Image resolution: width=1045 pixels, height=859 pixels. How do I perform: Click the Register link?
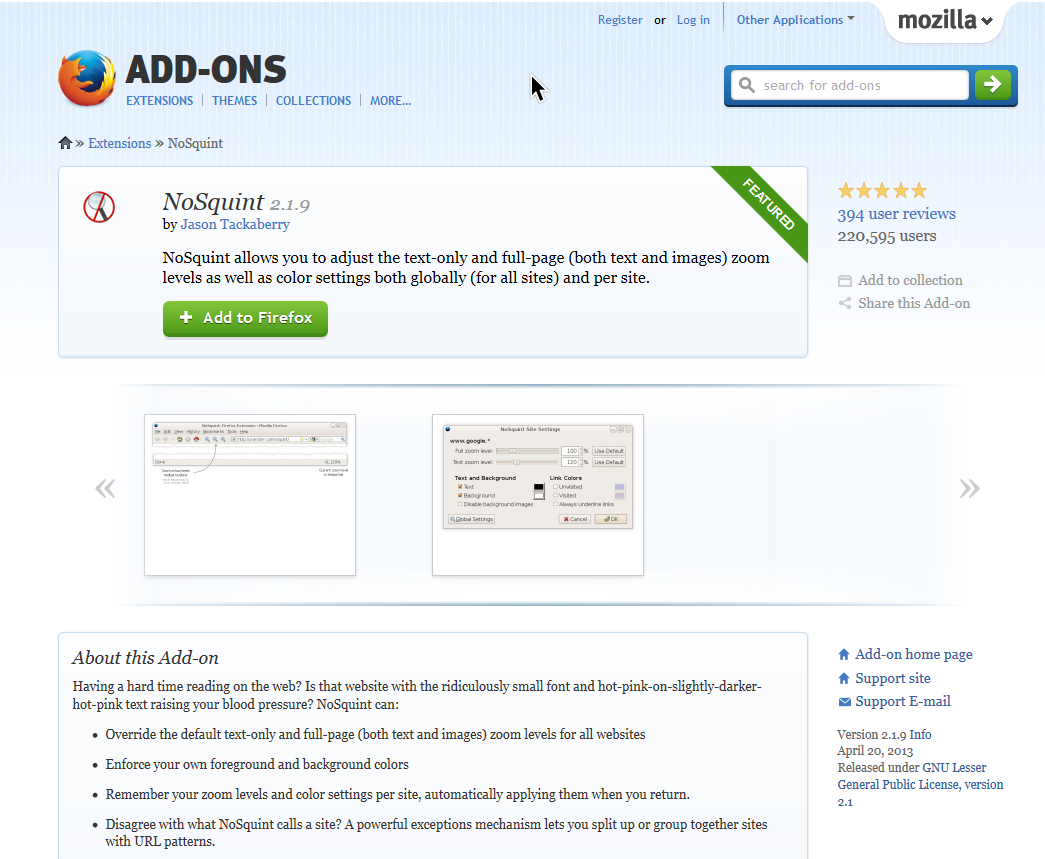[x=620, y=20]
